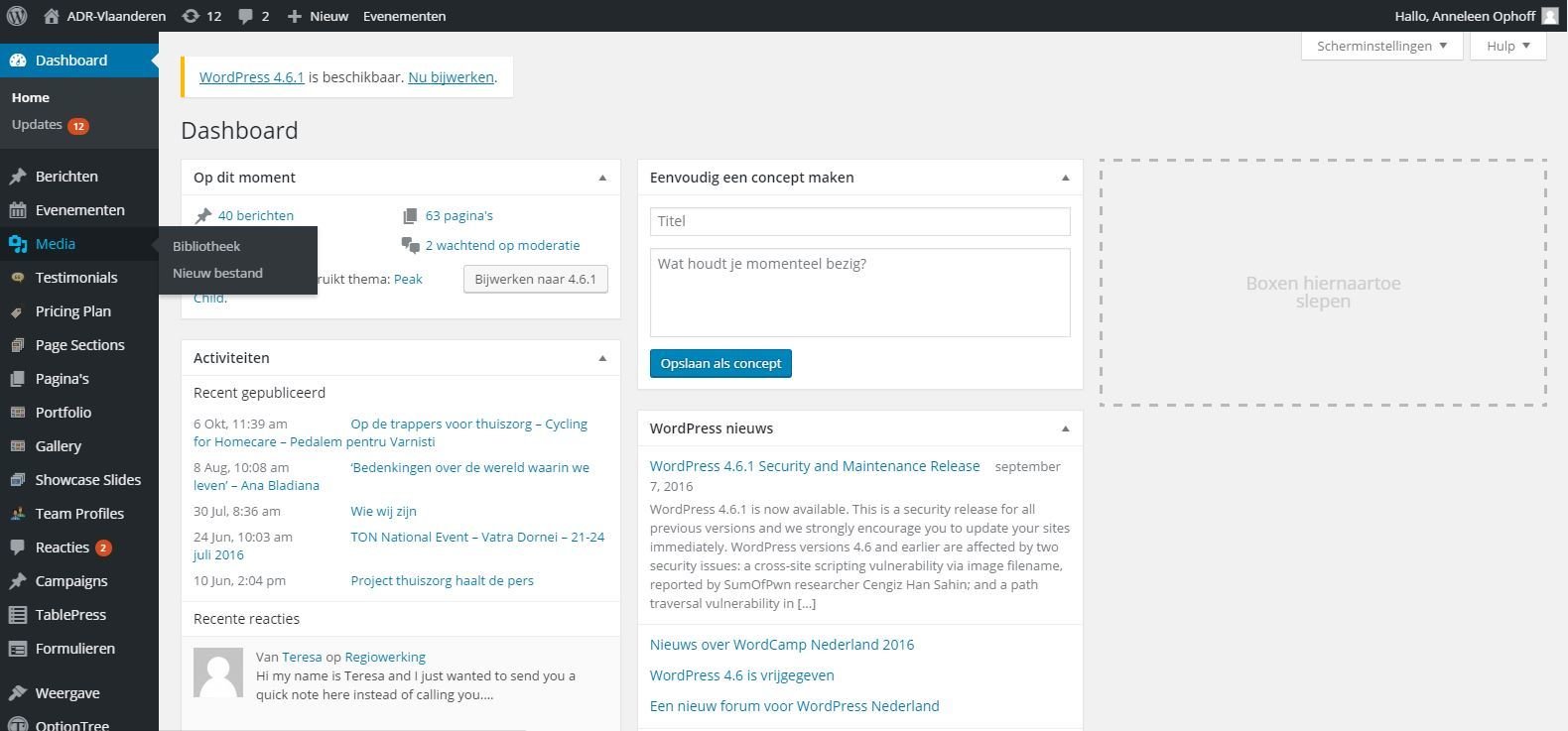
Task: Open Home under Dashboard
Action: [x=31, y=97]
